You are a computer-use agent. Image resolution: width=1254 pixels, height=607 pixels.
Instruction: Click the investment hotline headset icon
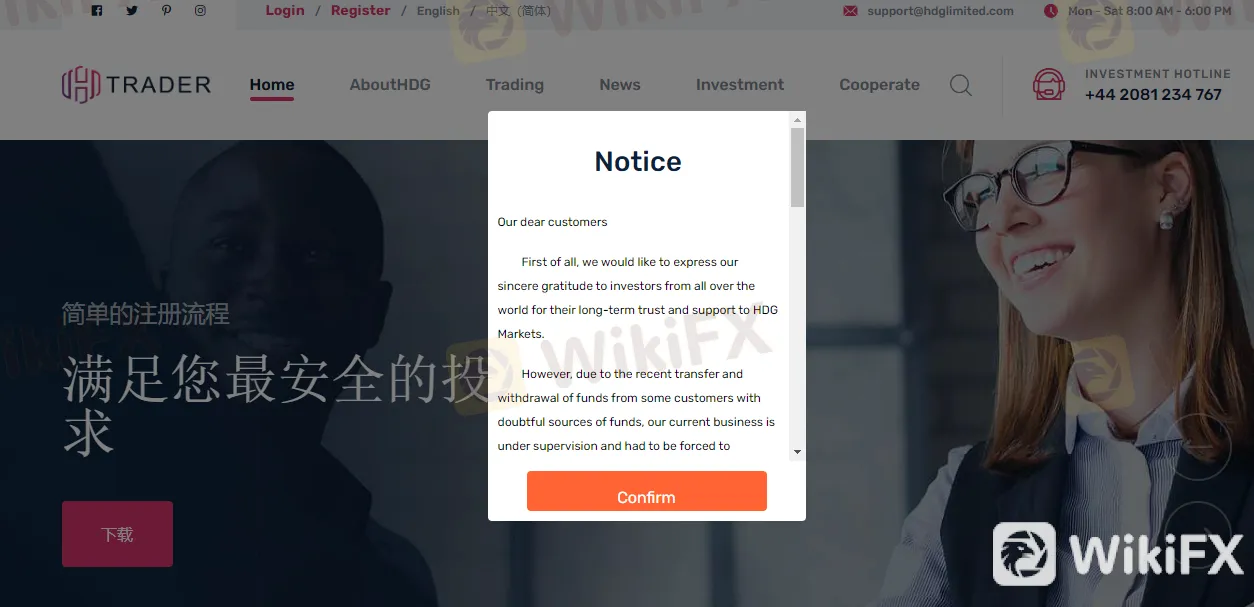1049,85
